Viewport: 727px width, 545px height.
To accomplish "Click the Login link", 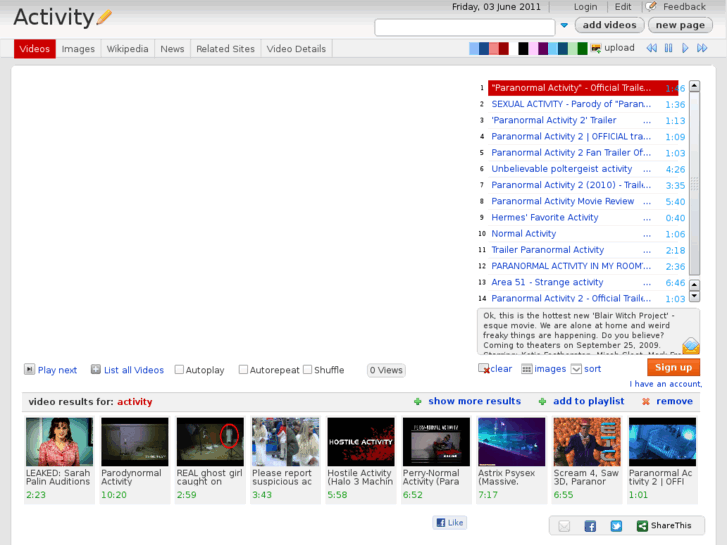I will click(585, 7).
